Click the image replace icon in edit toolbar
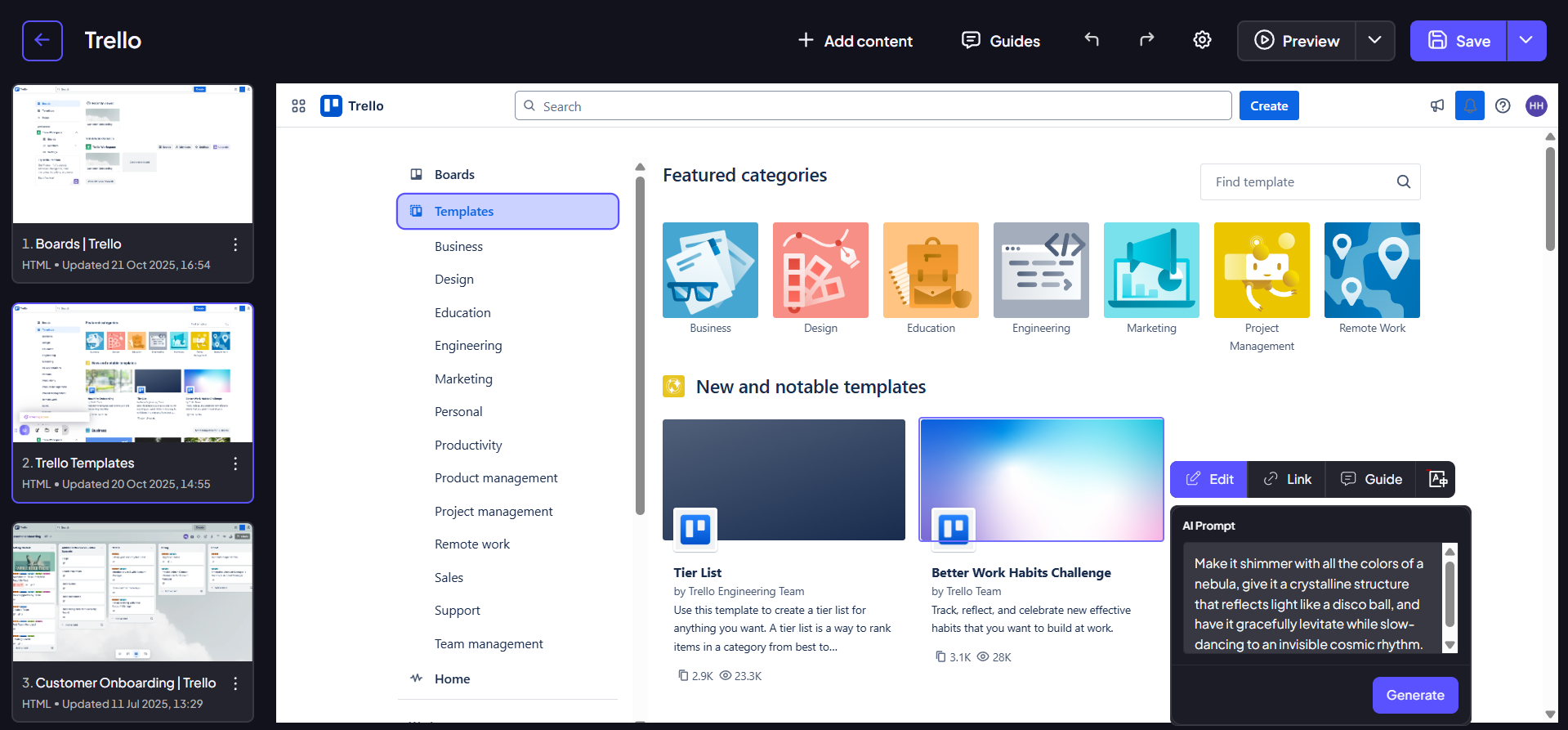 (x=1437, y=479)
